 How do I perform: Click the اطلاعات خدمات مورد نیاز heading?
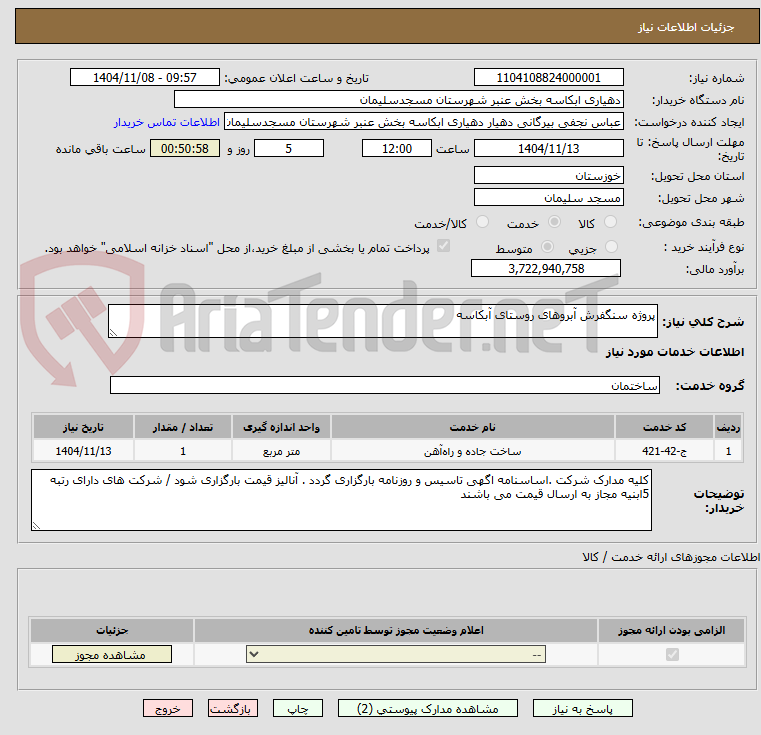tap(675, 351)
